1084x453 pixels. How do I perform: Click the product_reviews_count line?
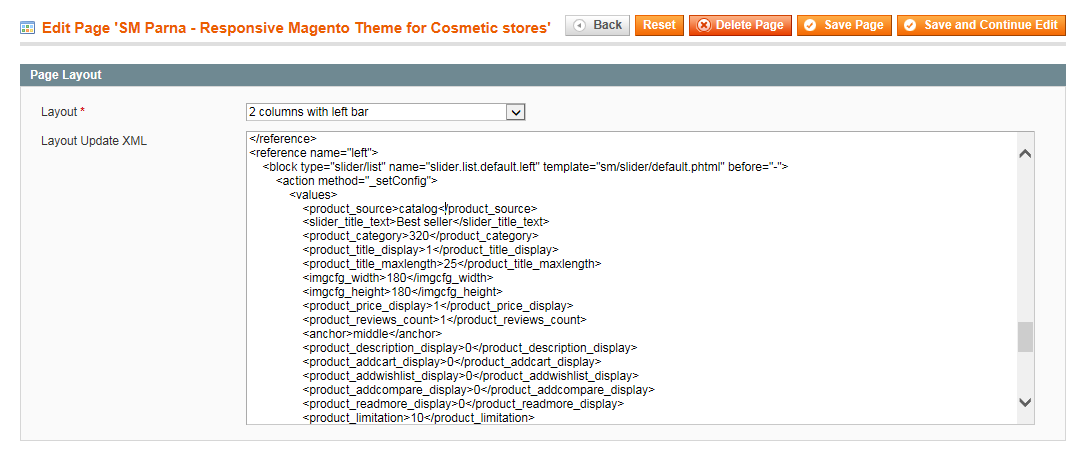pos(444,319)
